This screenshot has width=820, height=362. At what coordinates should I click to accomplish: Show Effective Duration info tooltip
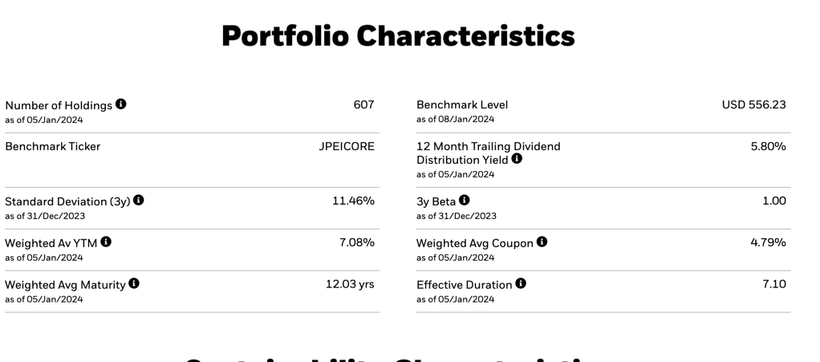coord(520,284)
